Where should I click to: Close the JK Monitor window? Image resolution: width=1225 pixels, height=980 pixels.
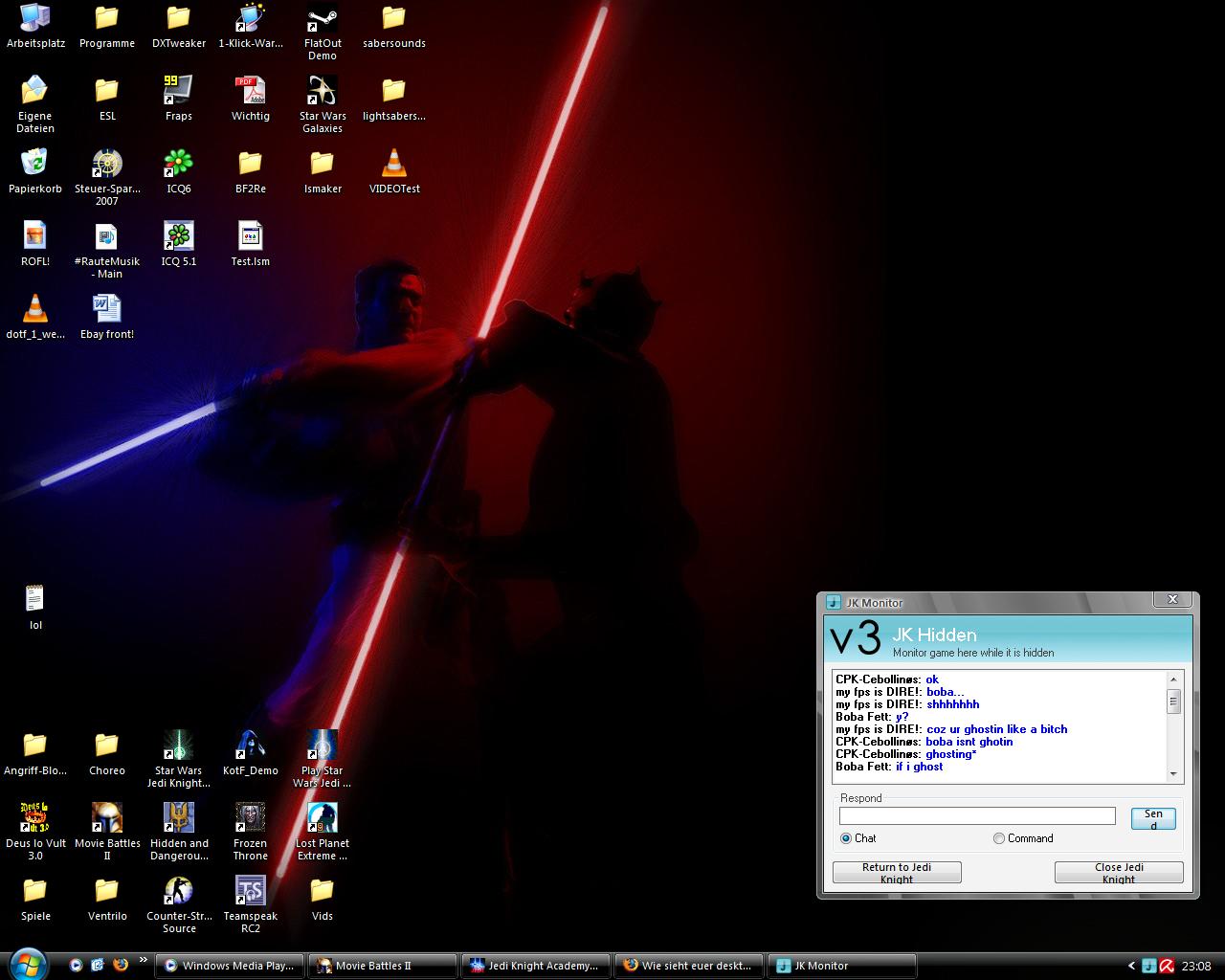coord(1172,600)
